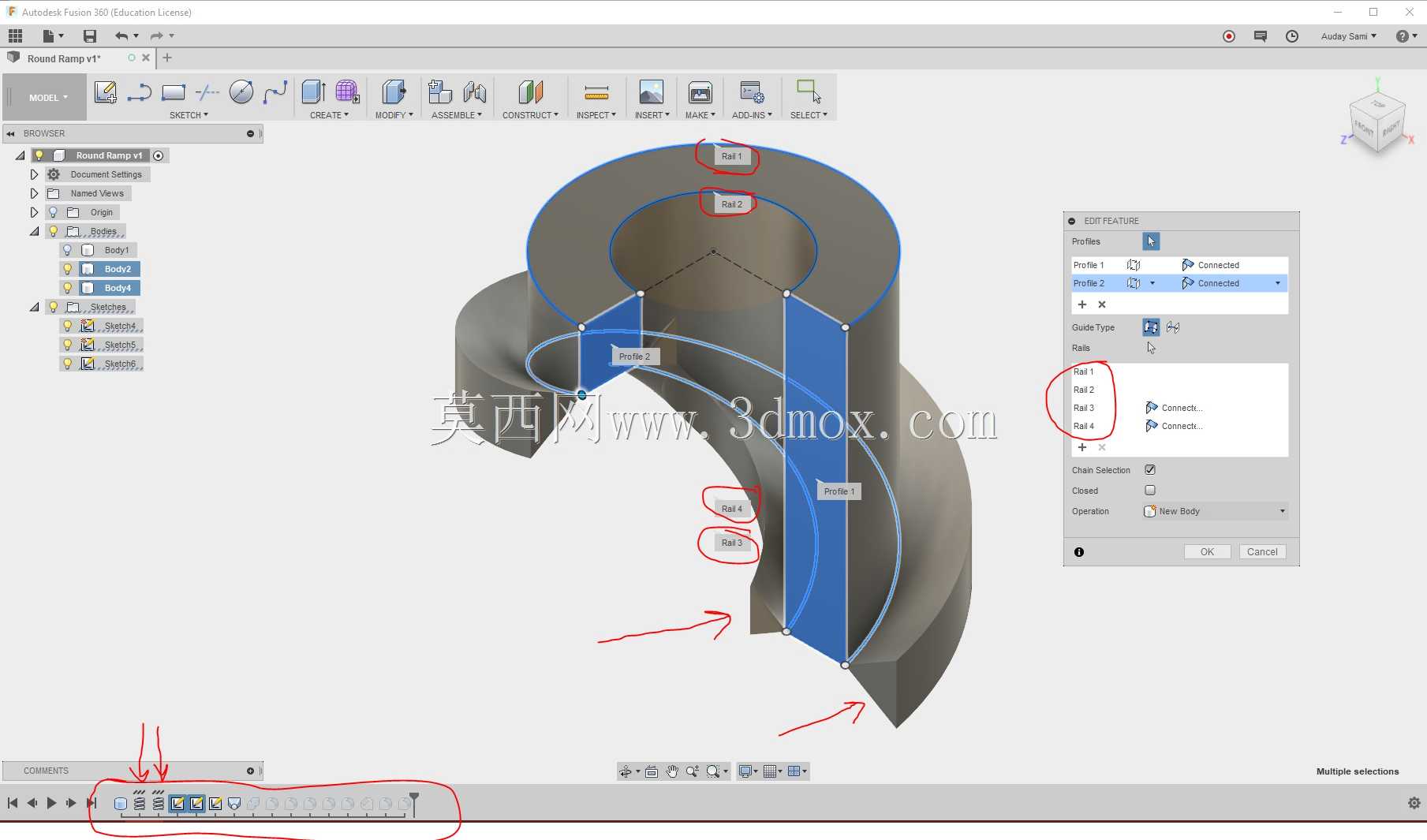Expand the Origin folder node
The height and width of the screenshot is (840, 1427).
tap(34, 212)
